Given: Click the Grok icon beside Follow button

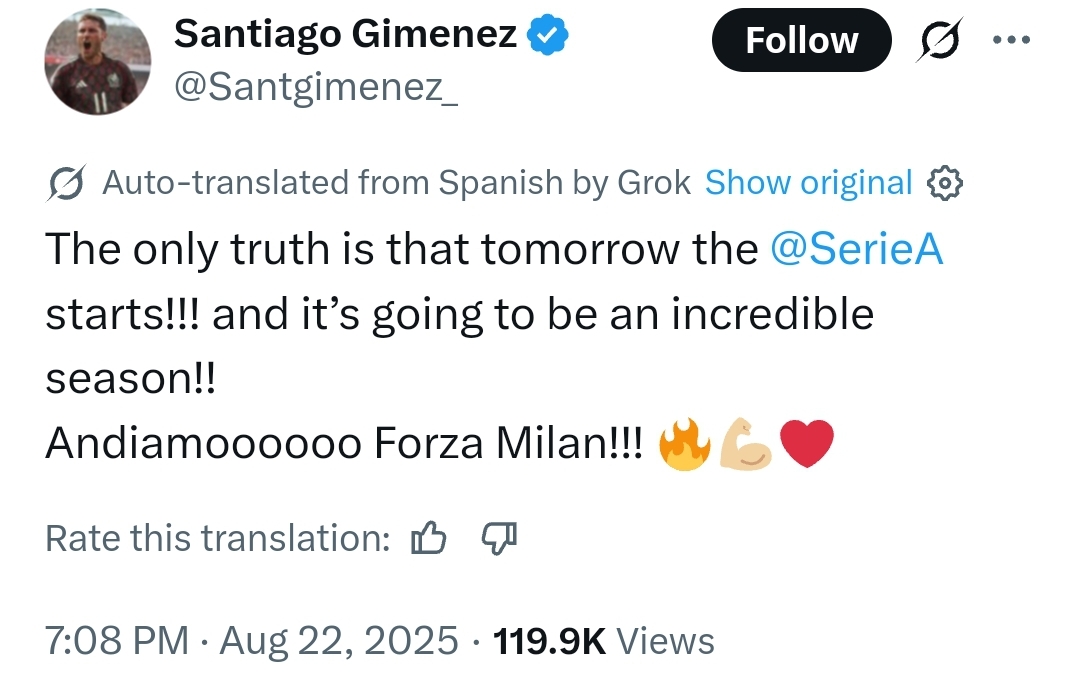Looking at the screenshot, I should (935, 43).
